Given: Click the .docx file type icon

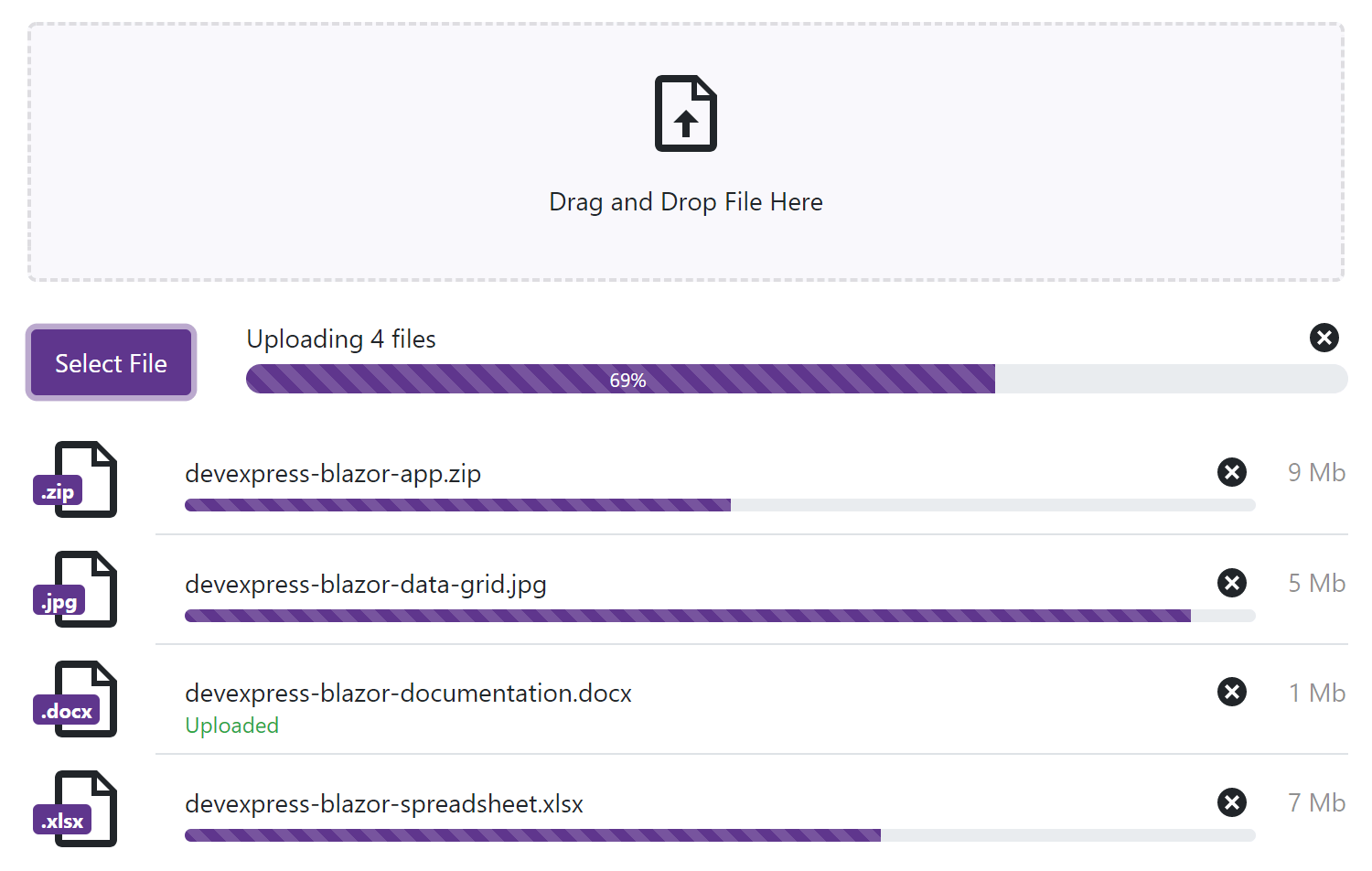Looking at the screenshot, I should [76, 700].
